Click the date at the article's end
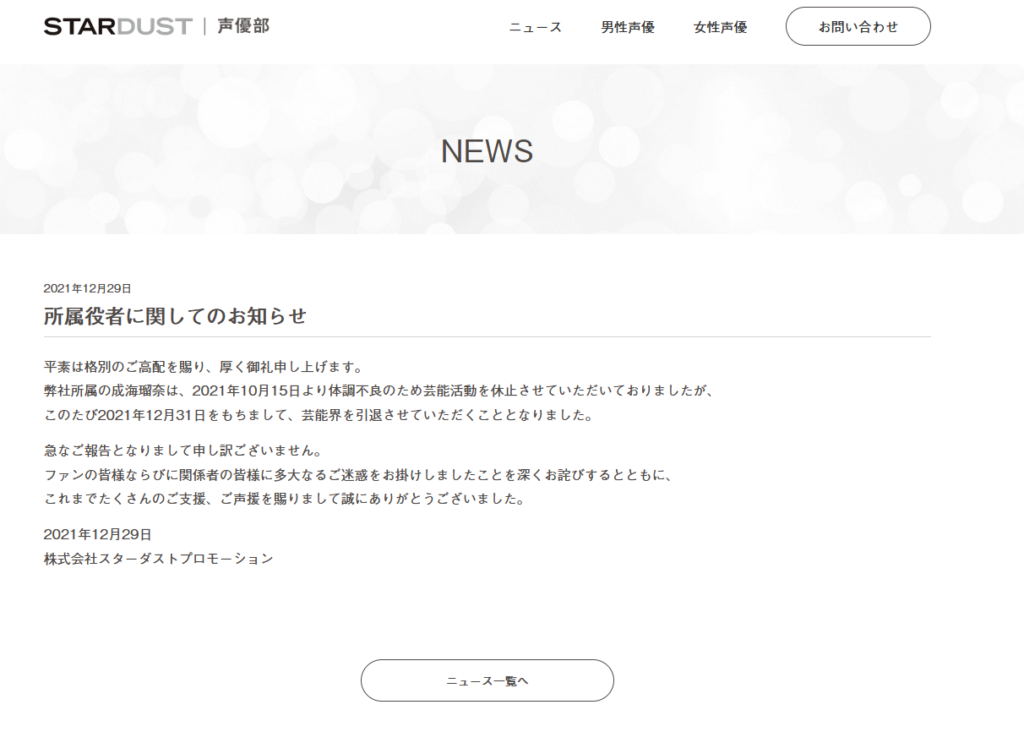1024x732 pixels. point(98,534)
